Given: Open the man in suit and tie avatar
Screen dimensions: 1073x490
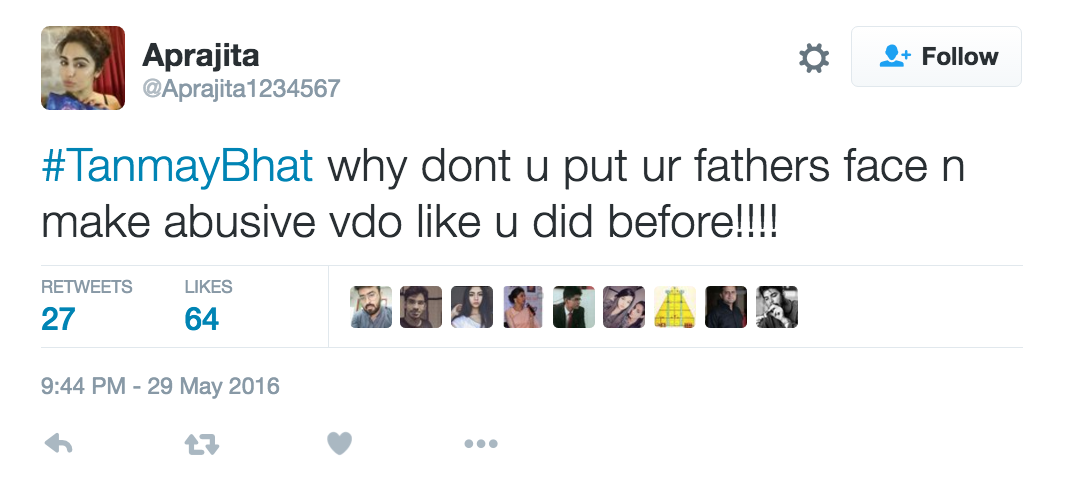Looking at the screenshot, I should 574,308.
